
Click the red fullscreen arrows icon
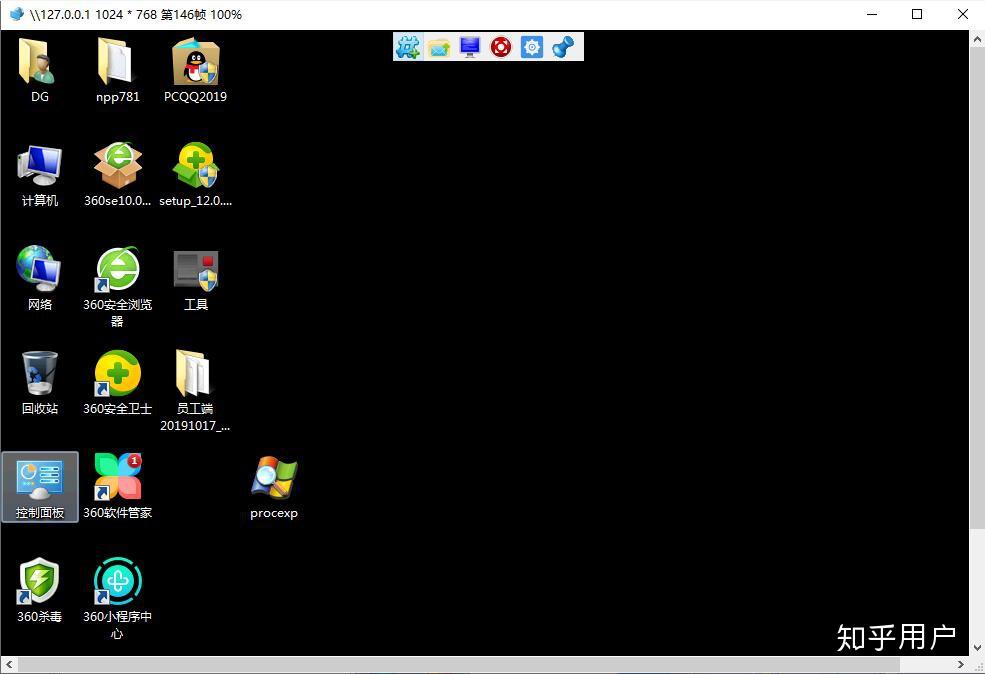pyautogui.click(x=501, y=47)
